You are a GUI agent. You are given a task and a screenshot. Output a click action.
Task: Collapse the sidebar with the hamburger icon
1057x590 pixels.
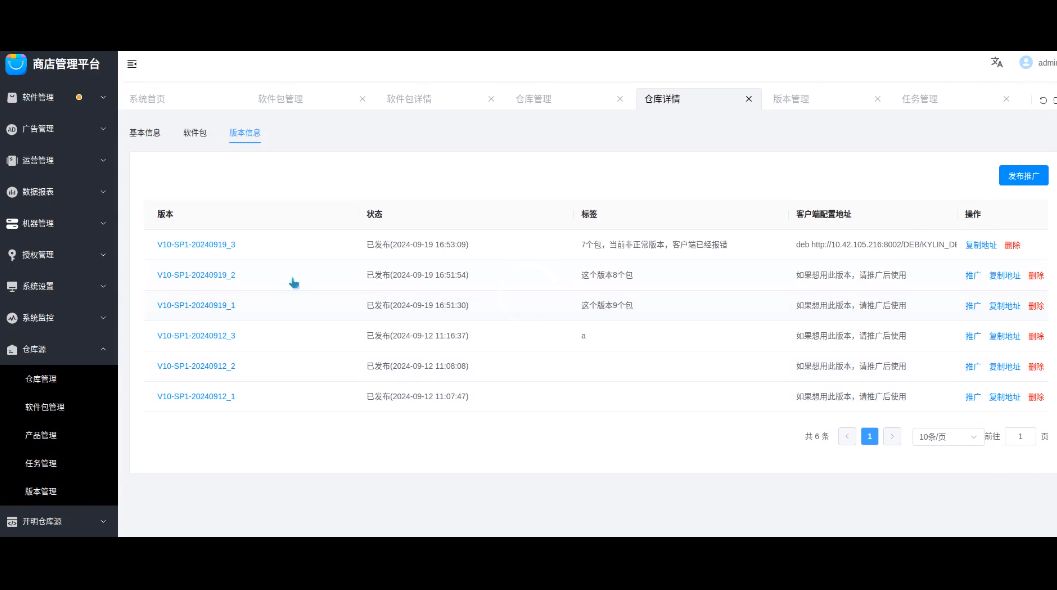click(132, 64)
